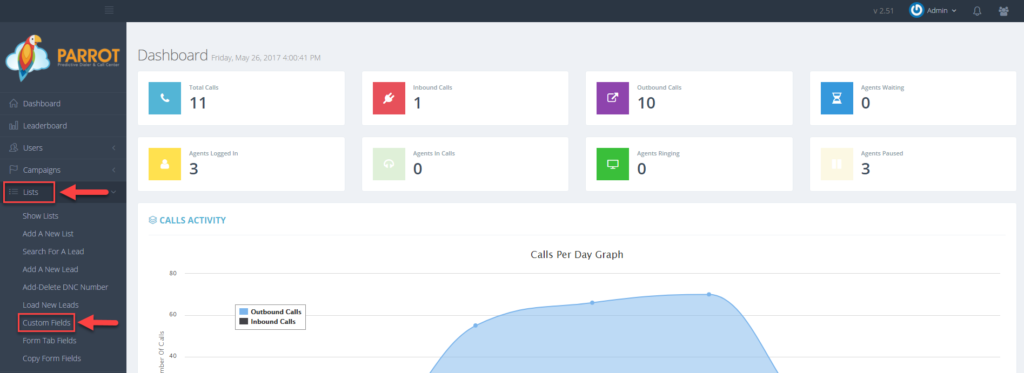Toggle Inbound Calls legend entry

coord(269,321)
